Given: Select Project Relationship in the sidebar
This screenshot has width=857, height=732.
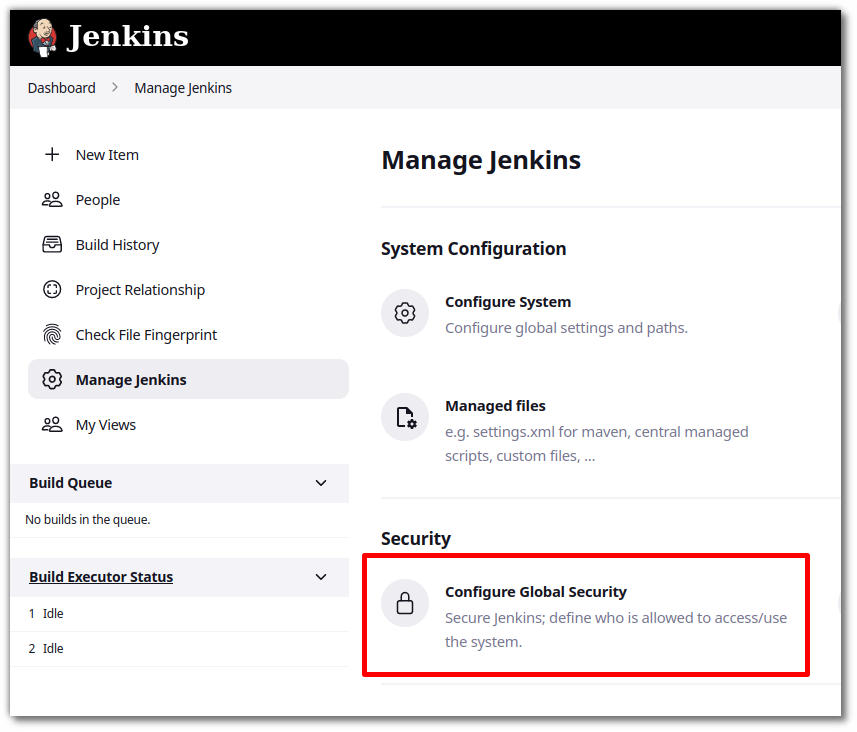Looking at the screenshot, I should click(x=140, y=290).
